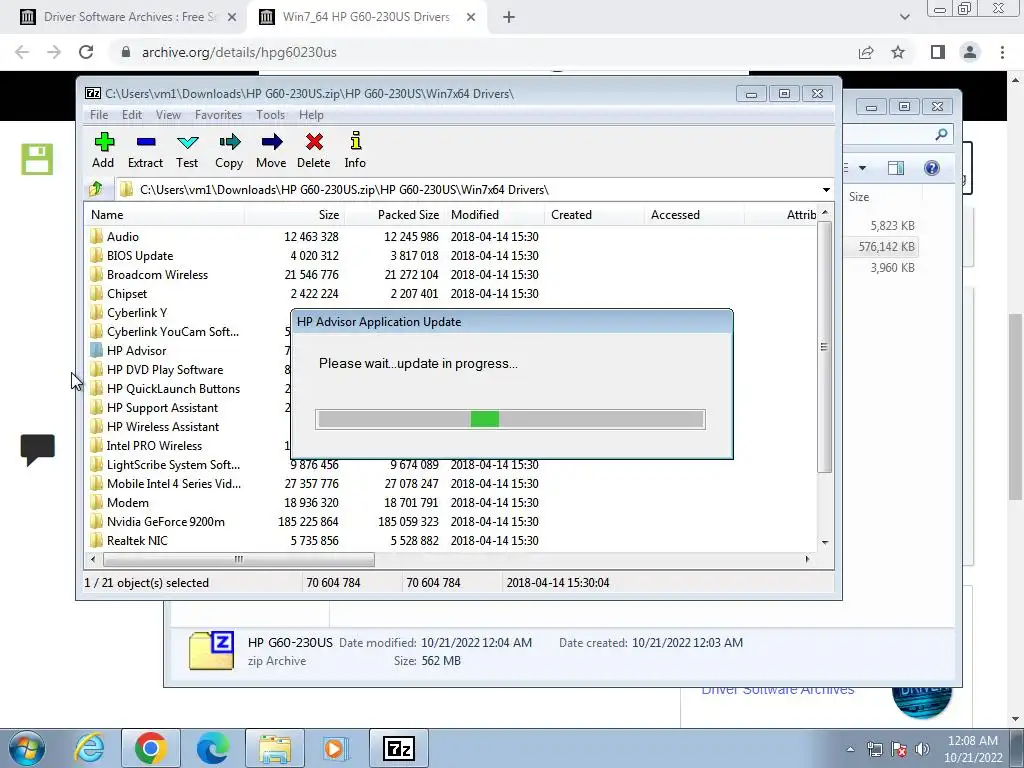Open File Explorer taskbar button
This screenshot has width=1024, height=768.
pos(275,748)
